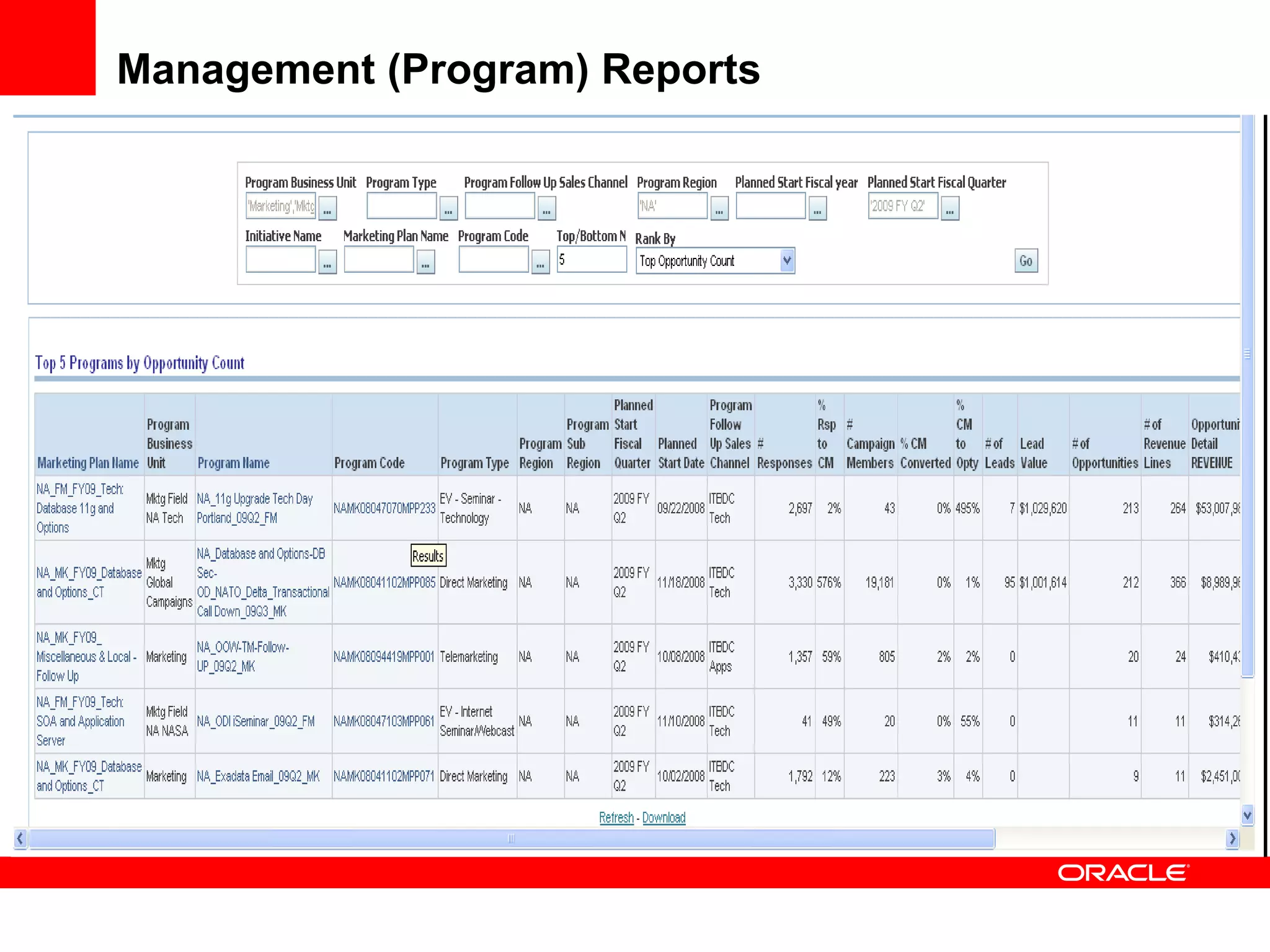Screen dimensions: 1270x952
Task: Click the Marketing Plan Name input field
Action: pos(379,259)
